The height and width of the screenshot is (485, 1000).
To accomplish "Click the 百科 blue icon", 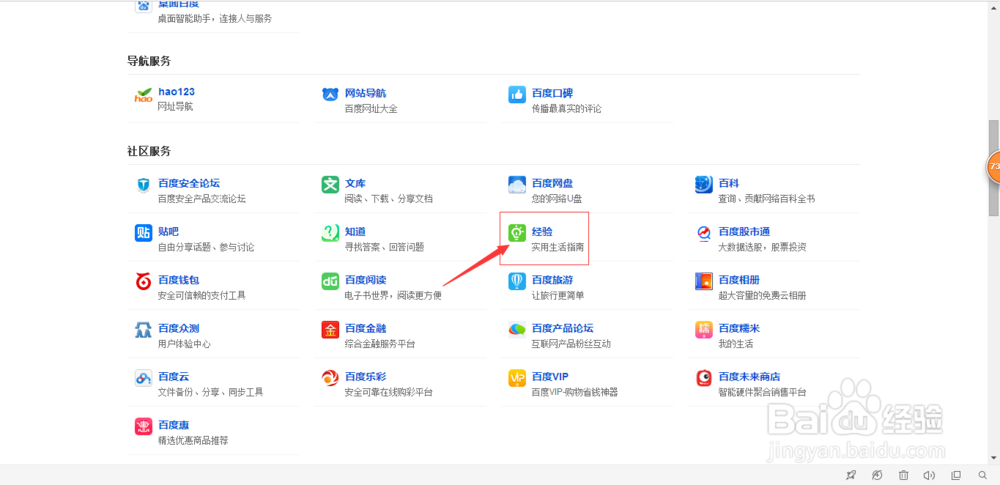I will pos(703,185).
